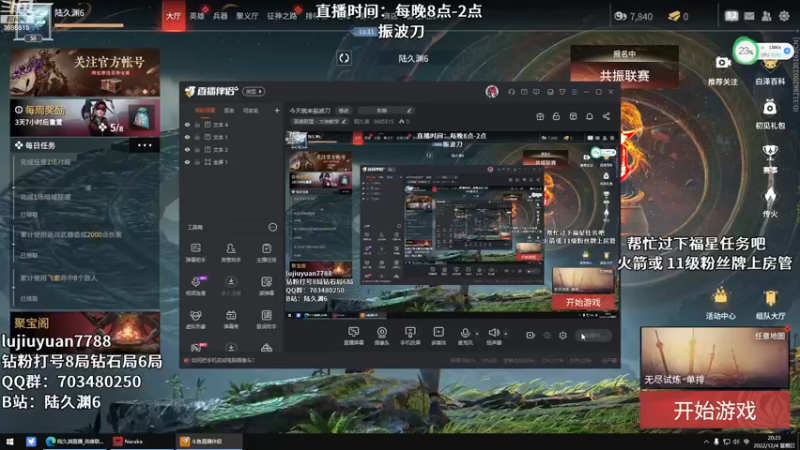
Task: Start recording with the camcorder icon
Action: pyautogui.click(x=531, y=335)
